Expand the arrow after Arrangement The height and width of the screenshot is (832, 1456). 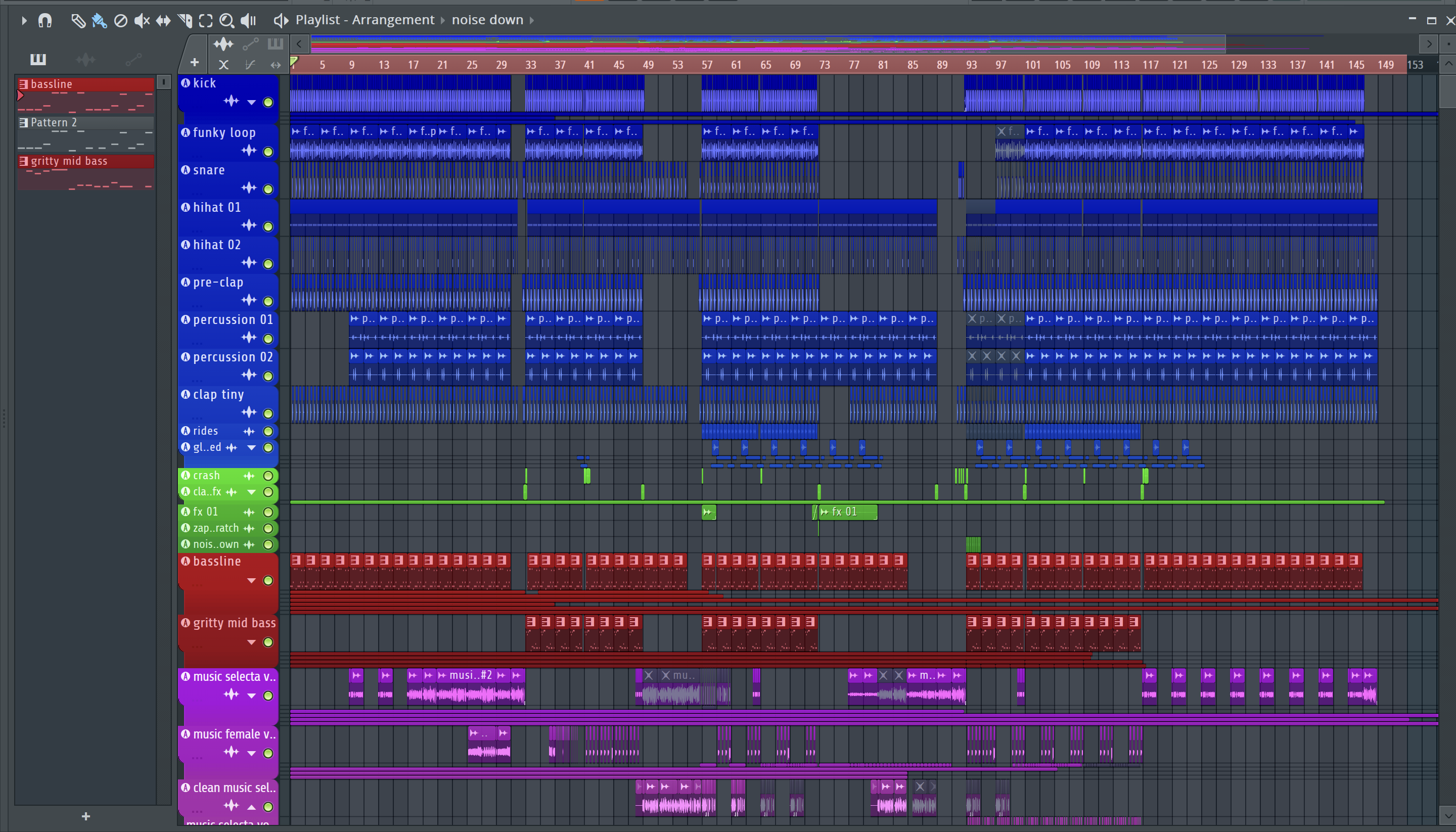442,21
